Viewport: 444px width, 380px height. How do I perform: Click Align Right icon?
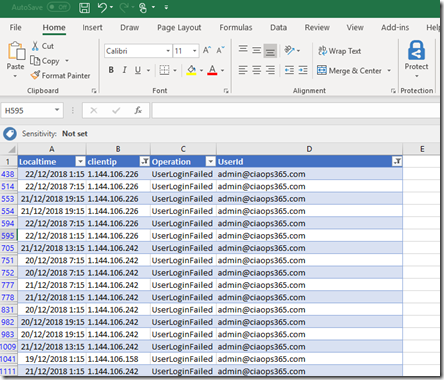tap(270, 70)
